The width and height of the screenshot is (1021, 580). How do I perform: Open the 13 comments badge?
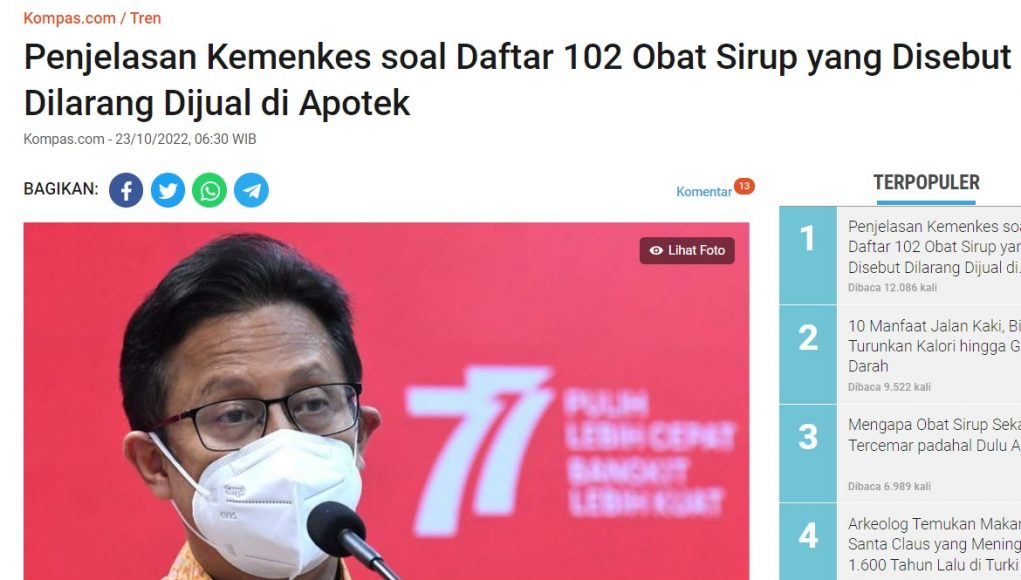(744, 186)
